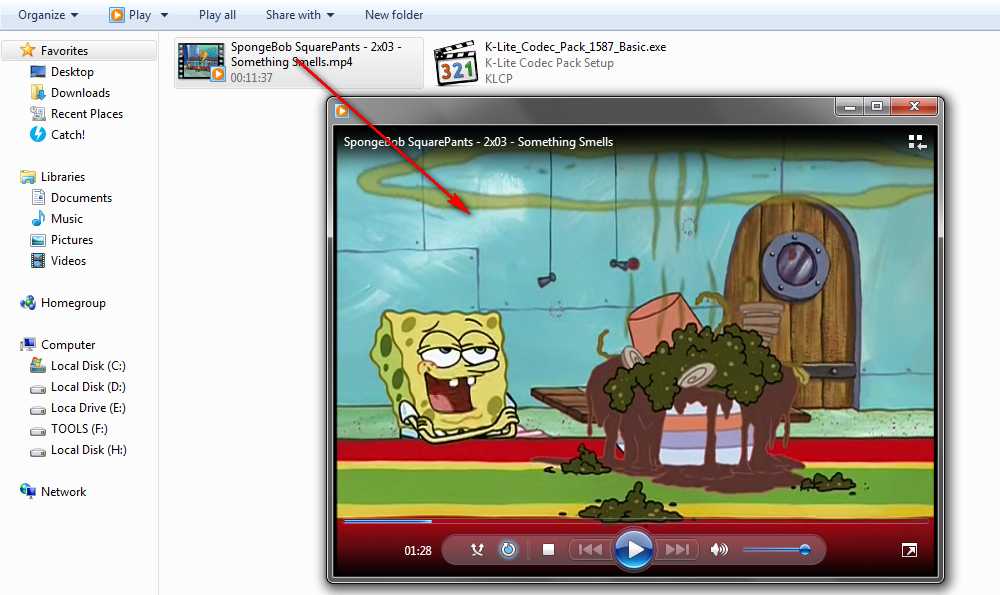Viewport: 1000px width, 595px height.
Task: Click the 00:11:37 video duration text
Action: click(251, 78)
